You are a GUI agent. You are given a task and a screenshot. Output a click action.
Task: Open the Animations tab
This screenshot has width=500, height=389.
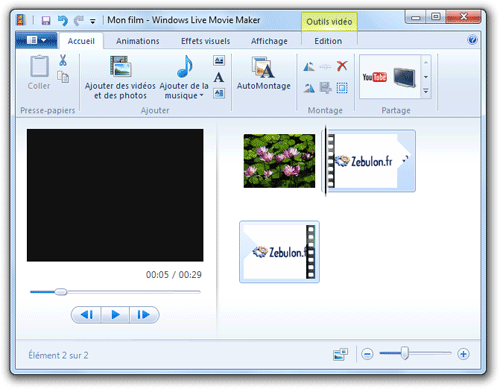click(x=138, y=41)
